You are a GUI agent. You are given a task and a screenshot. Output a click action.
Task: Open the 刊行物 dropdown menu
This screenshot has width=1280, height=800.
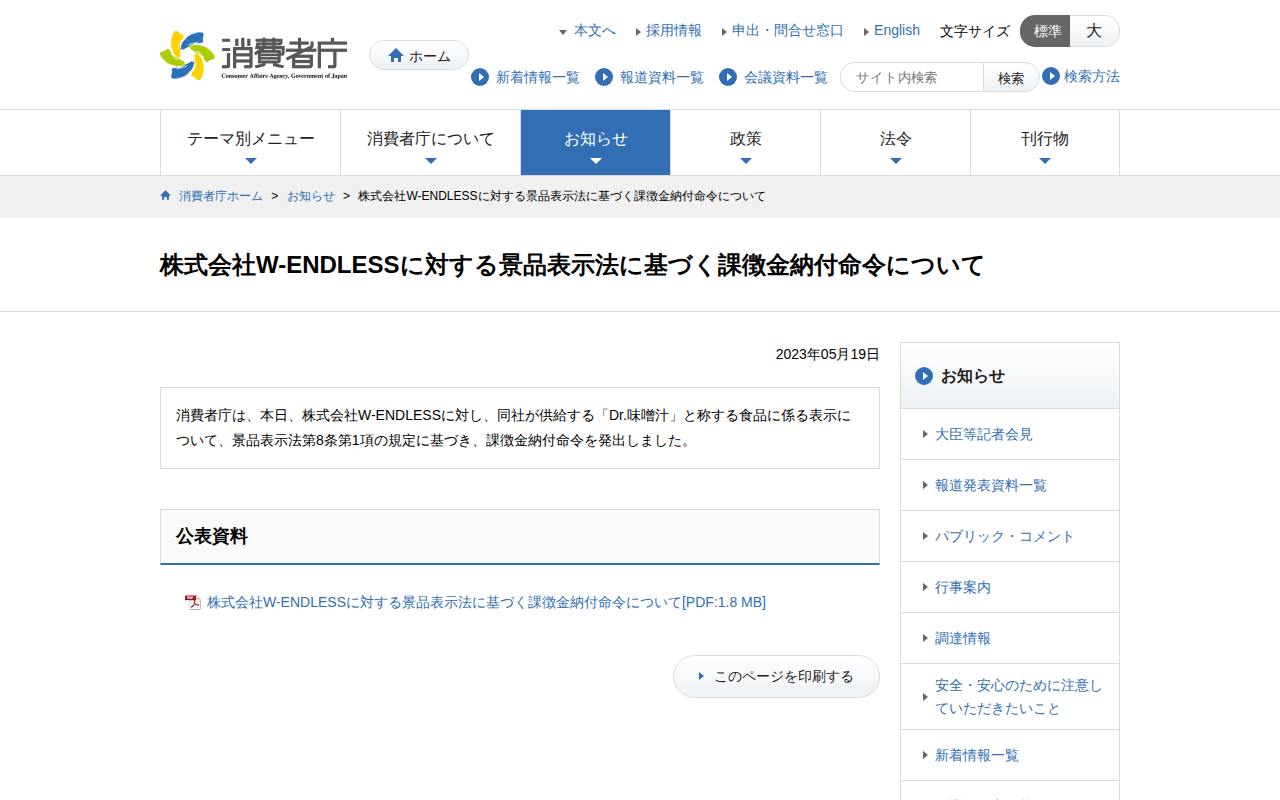point(1044,142)
